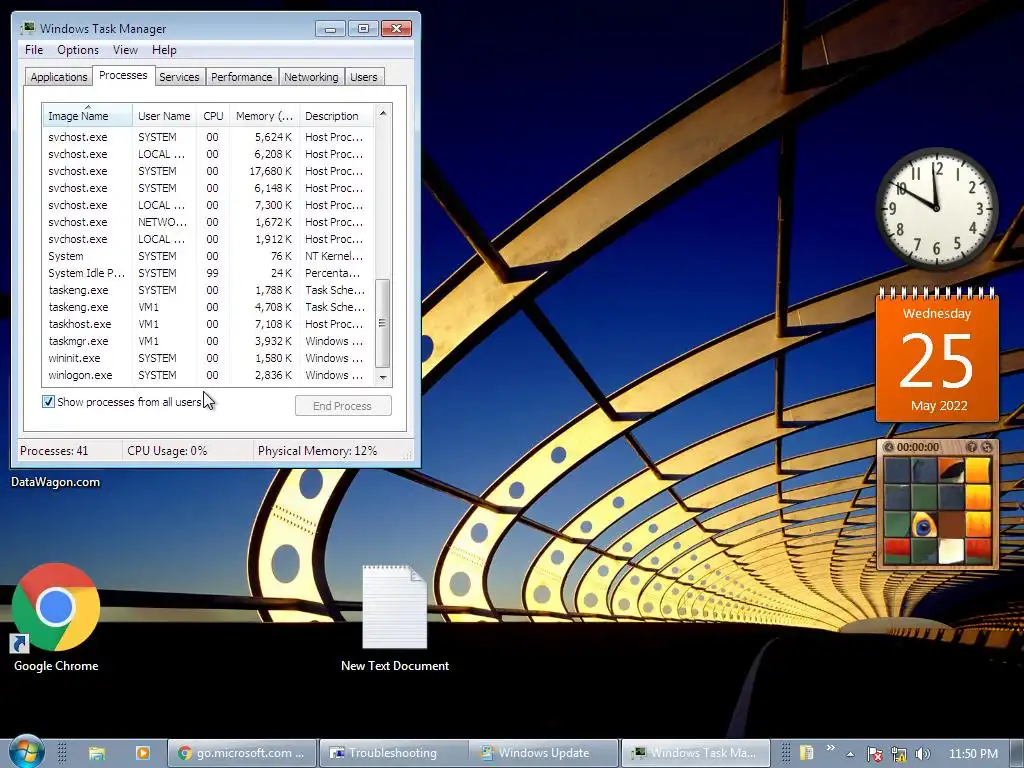This screenshot has height=768, width=1024.
Task: Open the File menu
Action: 34,50
